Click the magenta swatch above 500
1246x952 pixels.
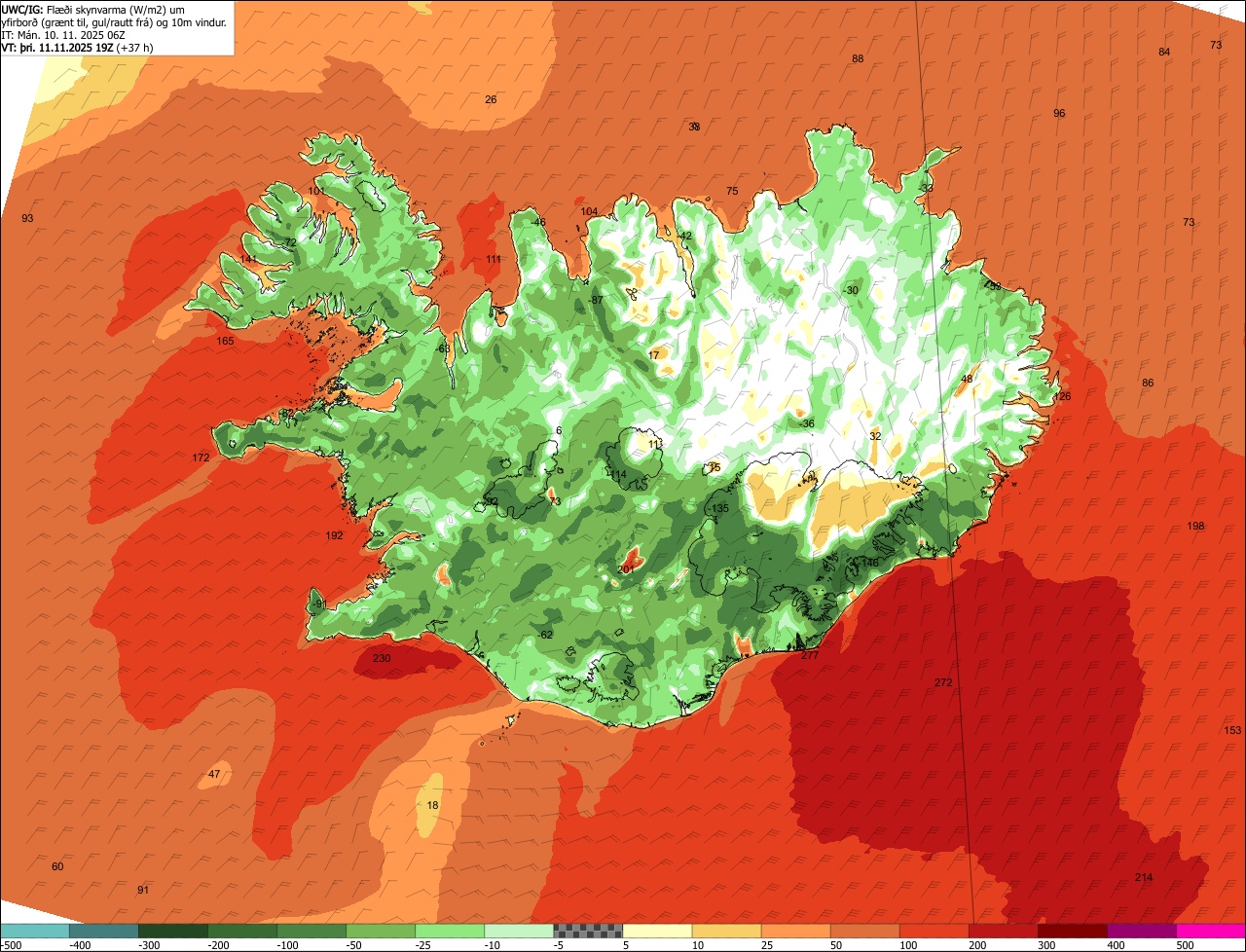[1211, 931]
